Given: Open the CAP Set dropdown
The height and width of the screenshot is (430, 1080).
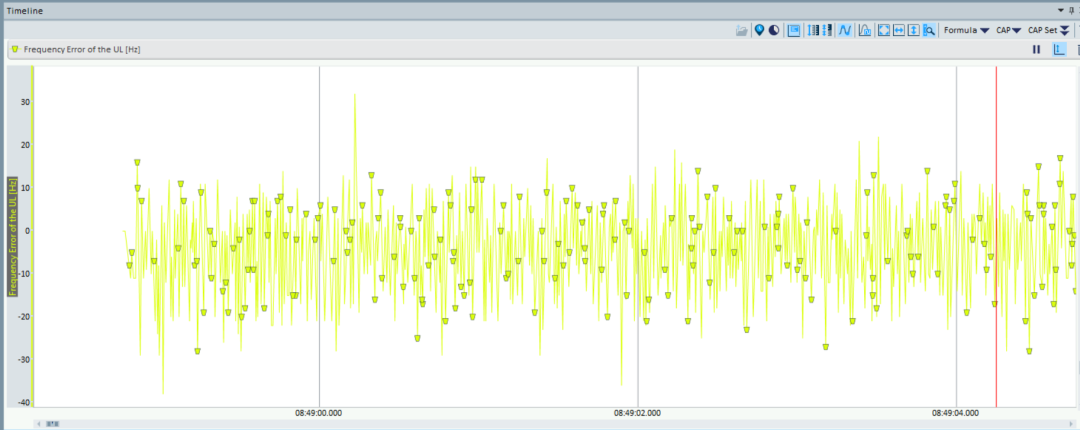Looking at the screenshot, I should coord(1048,30).
